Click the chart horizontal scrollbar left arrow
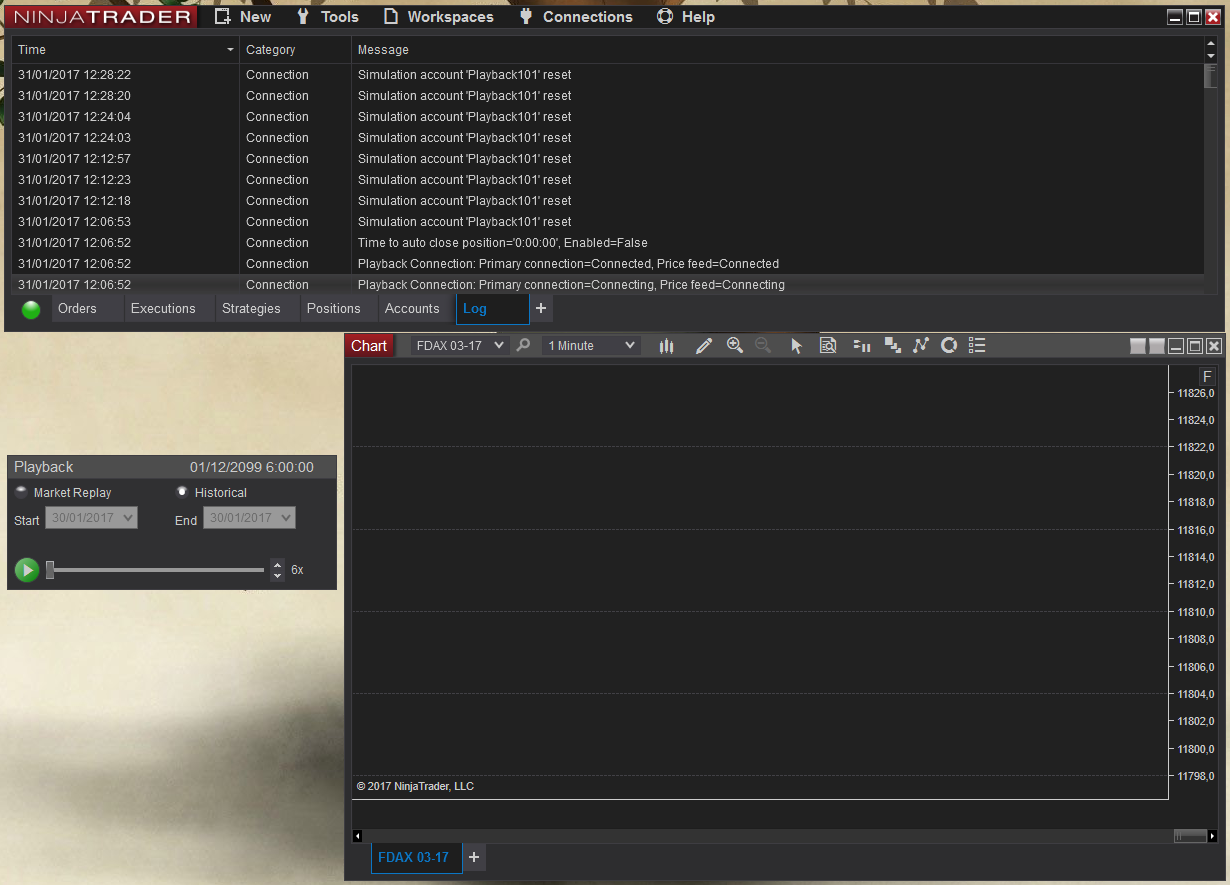This screenshot has width=1230, height=885. pyautogui.click(x=358, y=836)
